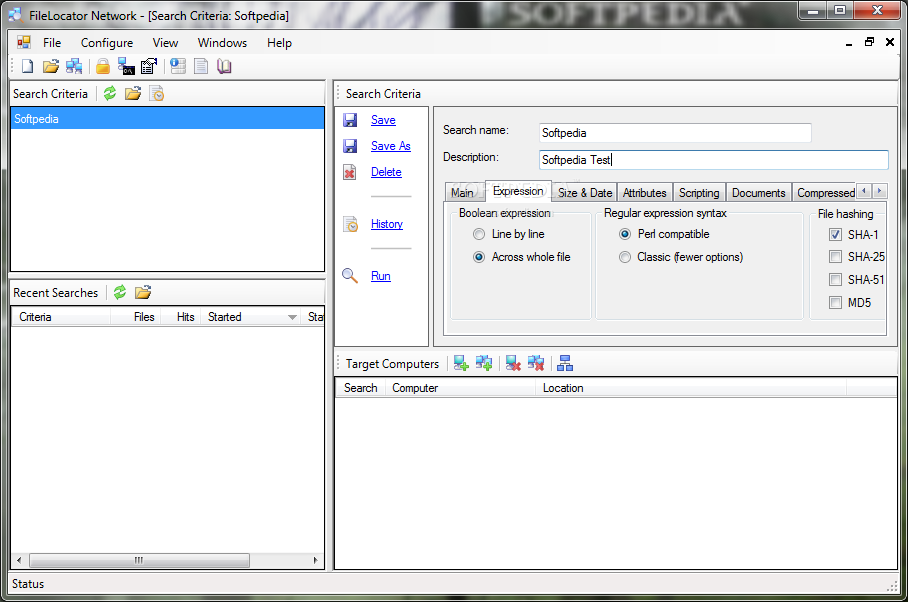Click the Computer column header
This screenshot has width=908, height=602.
coord(460,388)
